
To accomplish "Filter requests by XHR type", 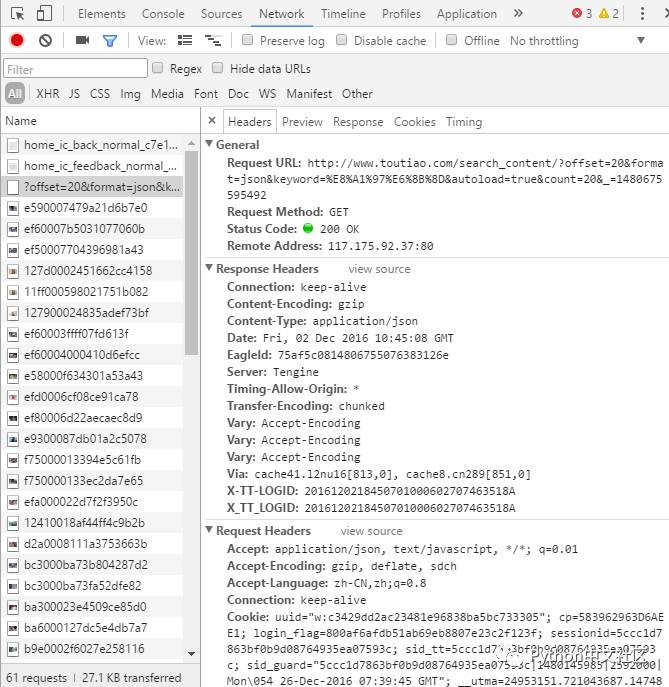I will pyautogui.click(x=47, y=94).
